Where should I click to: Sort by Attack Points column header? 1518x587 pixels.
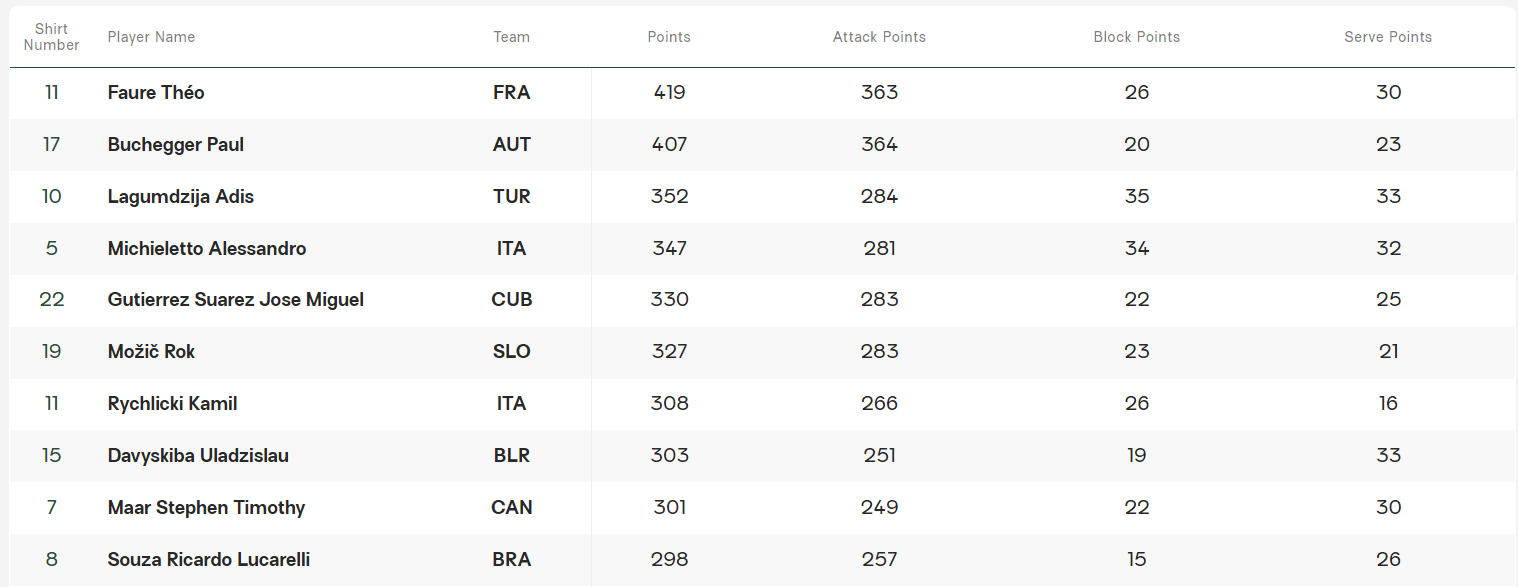pyautogui.click(x=879, y=37)
